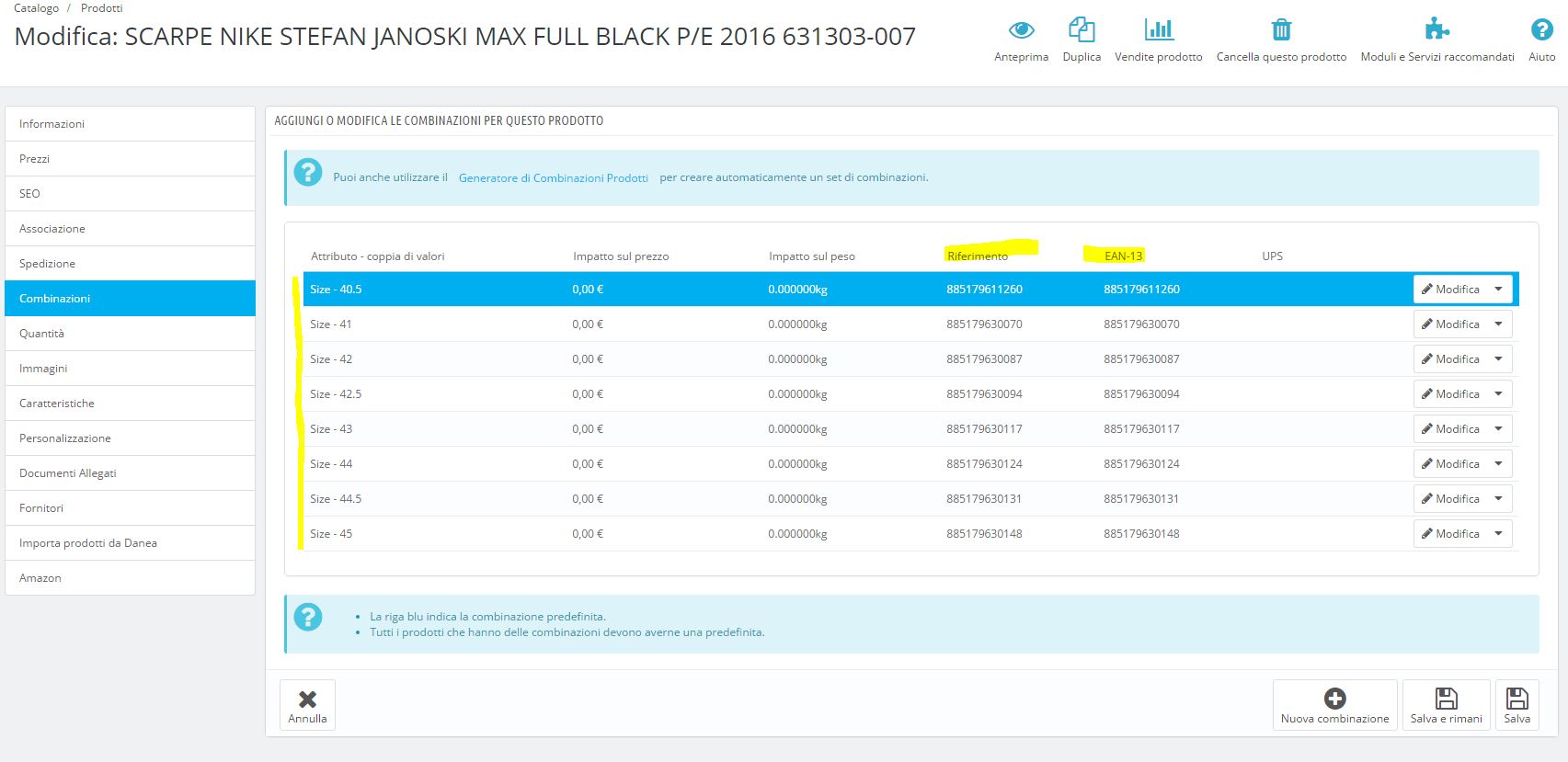Select the Combinazioni tab
1568x762 pixels.
pyautogui.click(x=130, y=299)
